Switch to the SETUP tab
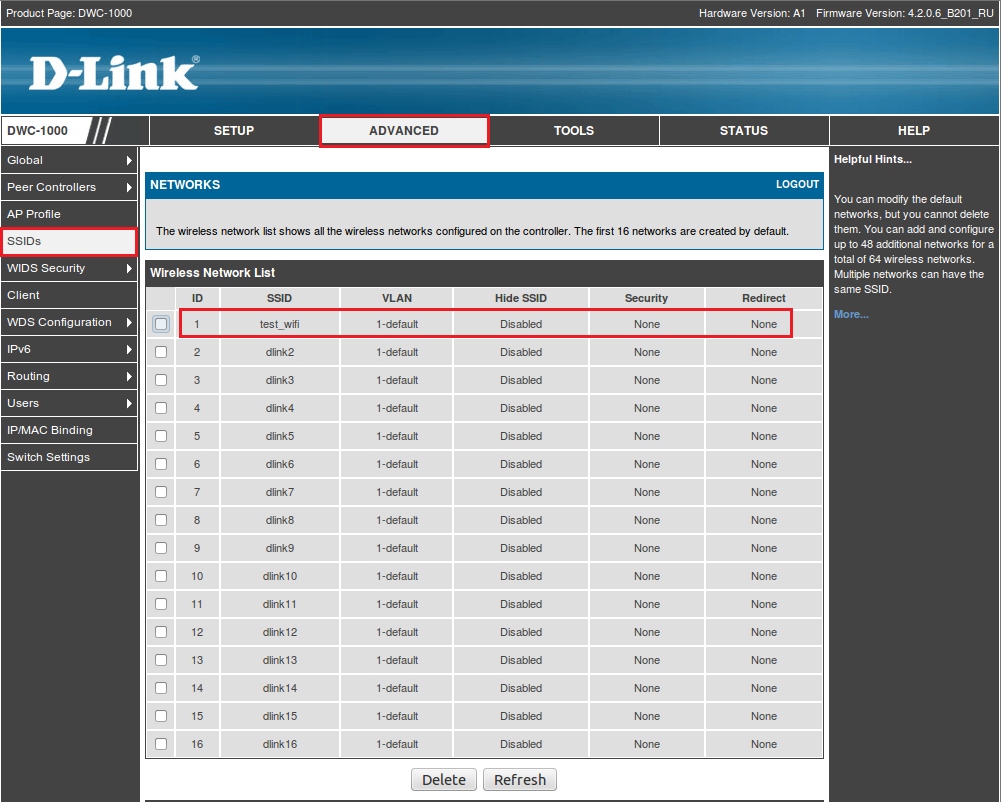The image size is (1001, 802). pyautogui.click(x=234, y=131)
